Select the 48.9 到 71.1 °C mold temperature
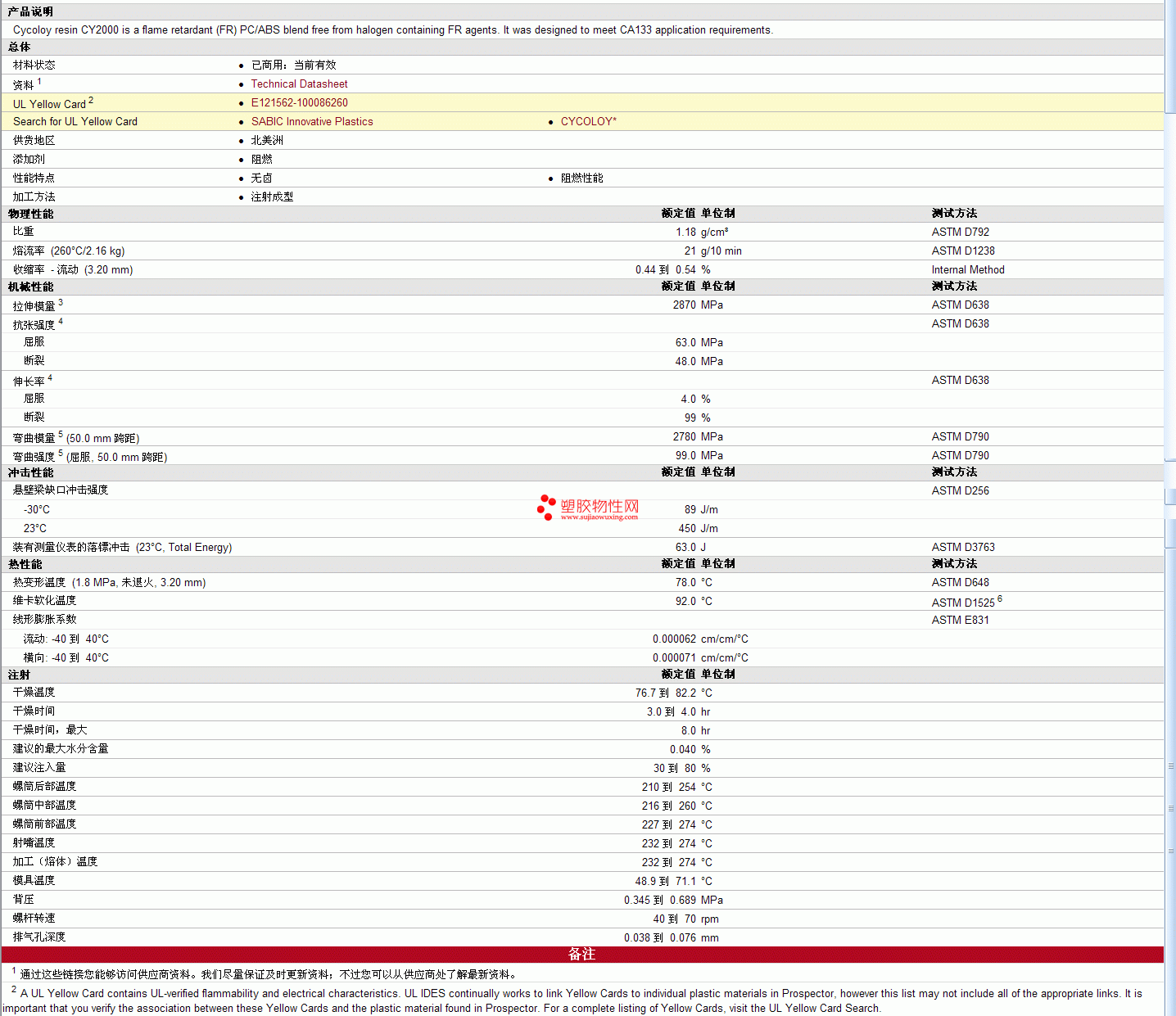This screenshot has height=1016, width=1176. 673,881
